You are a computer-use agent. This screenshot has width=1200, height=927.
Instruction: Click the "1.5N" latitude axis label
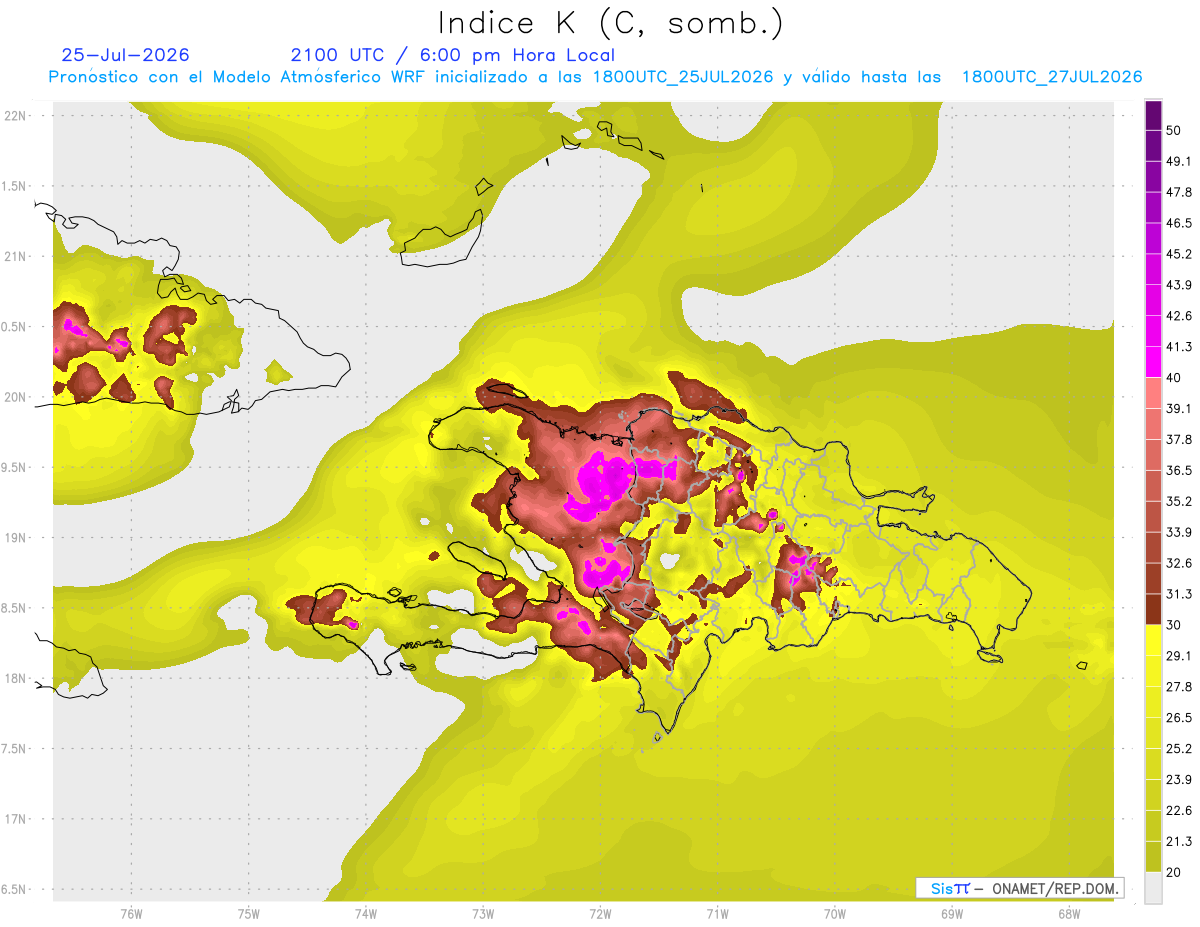(14, 187)
